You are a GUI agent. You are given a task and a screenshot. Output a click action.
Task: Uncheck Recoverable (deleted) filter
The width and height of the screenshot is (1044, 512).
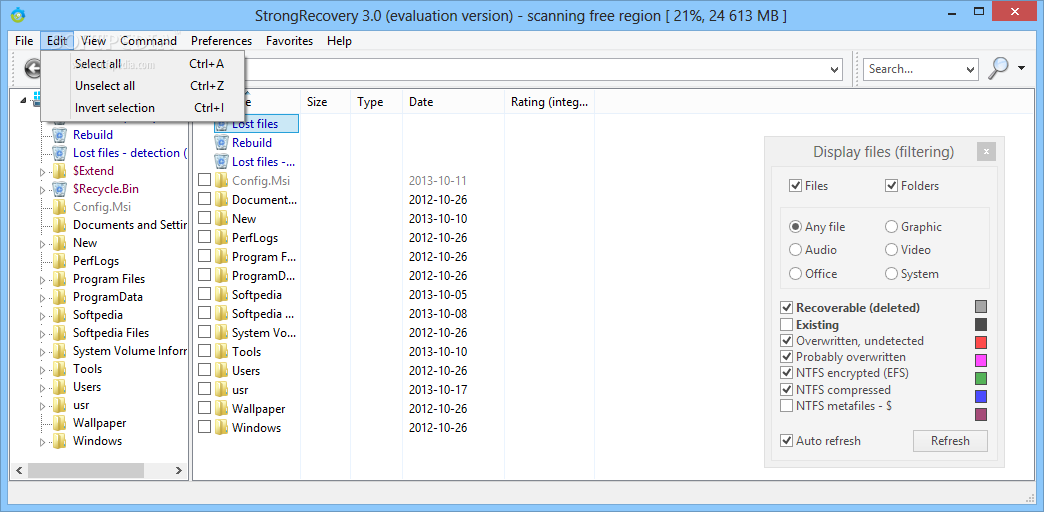click(x=786, y=308)
